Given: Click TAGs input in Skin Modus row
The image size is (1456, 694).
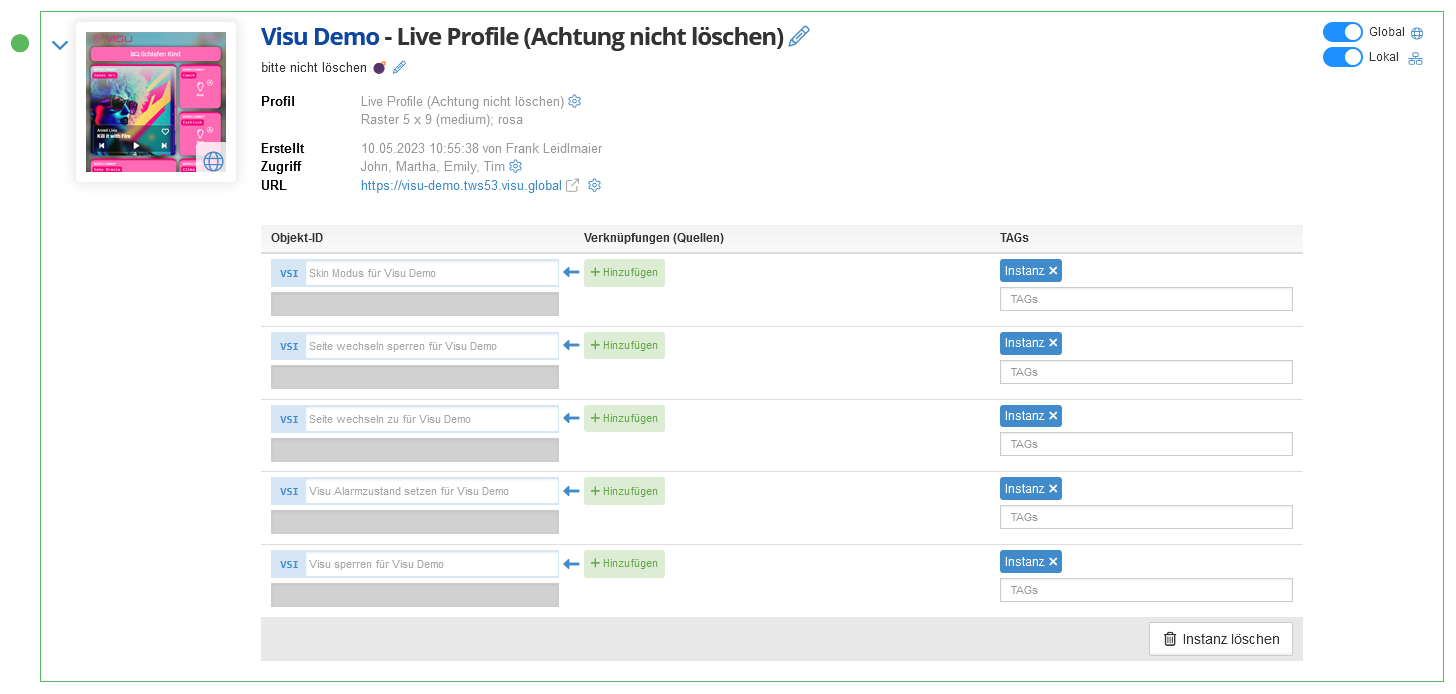Looking at the screenshot, I should 1146,299.
